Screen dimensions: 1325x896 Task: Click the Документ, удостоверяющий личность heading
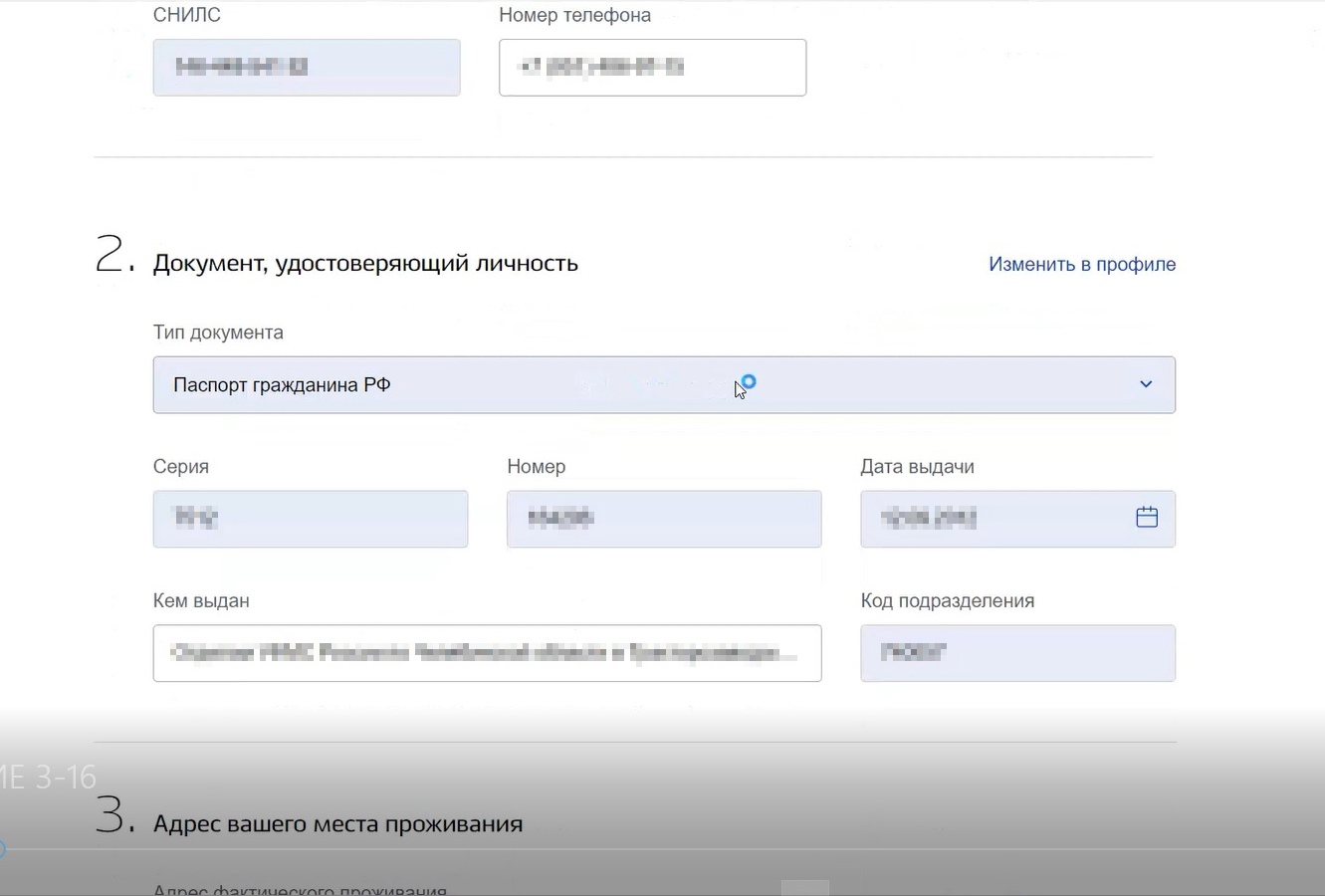tap(365, 263)
